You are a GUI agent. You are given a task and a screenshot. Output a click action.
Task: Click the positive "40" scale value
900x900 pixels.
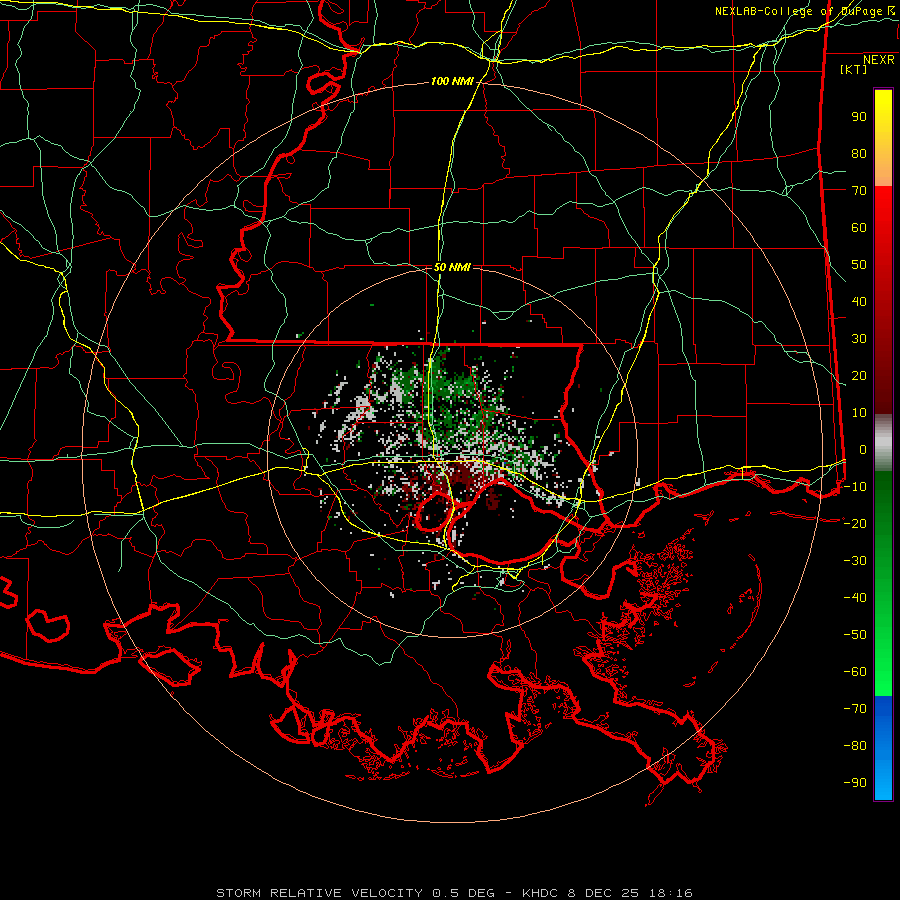(859, 302)
